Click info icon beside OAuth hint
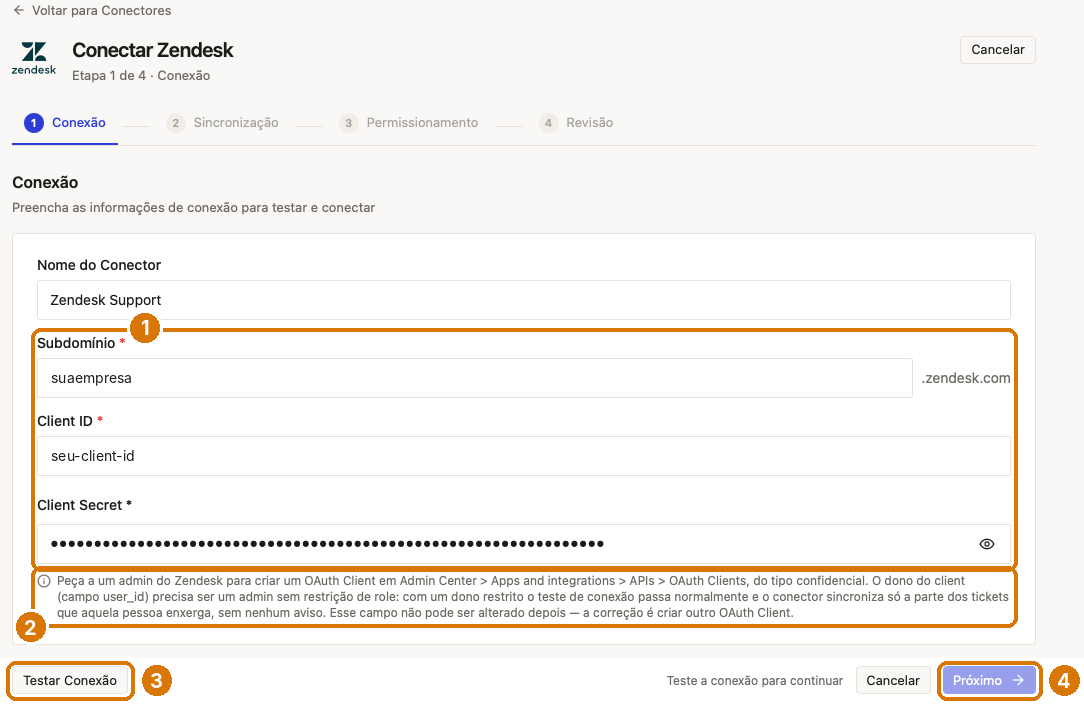Screen dimensions: 1084x704 coord(44,581)
